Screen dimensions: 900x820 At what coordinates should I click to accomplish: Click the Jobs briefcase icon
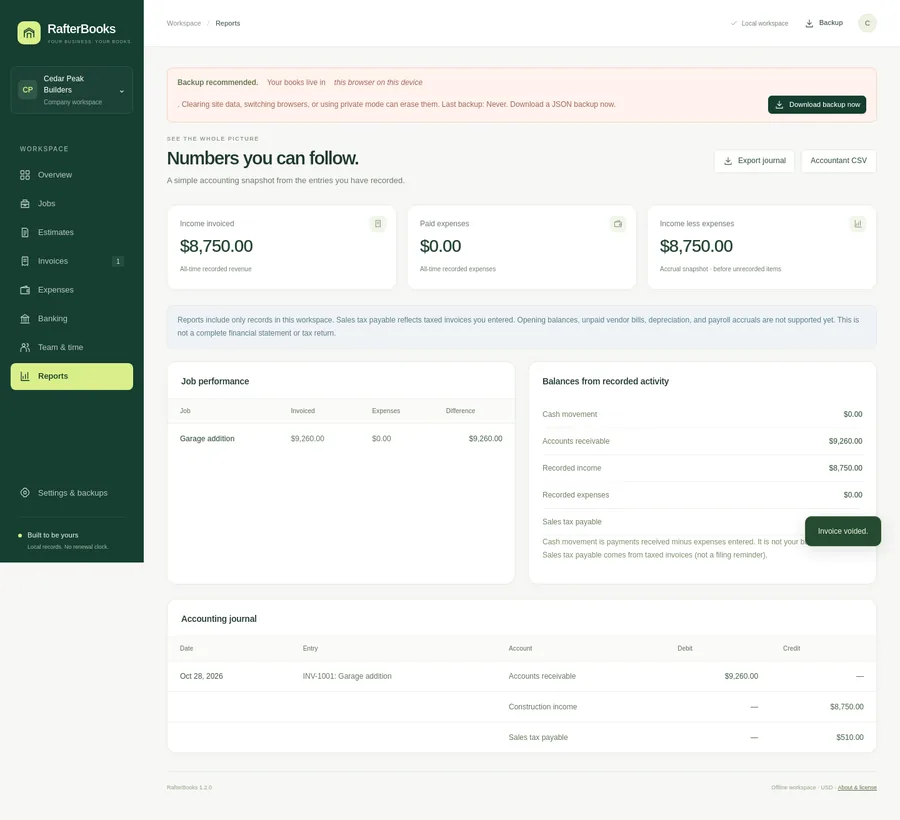pos(25,204)
